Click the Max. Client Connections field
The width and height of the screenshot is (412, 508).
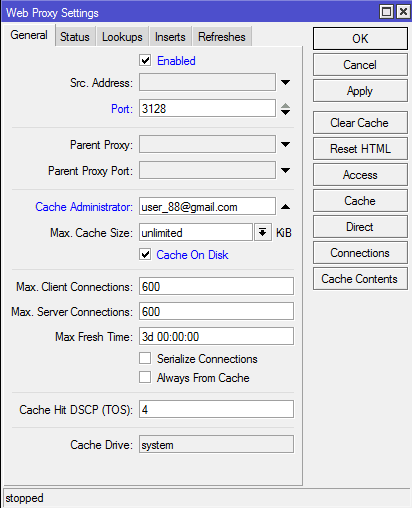[x=216, y=286]
